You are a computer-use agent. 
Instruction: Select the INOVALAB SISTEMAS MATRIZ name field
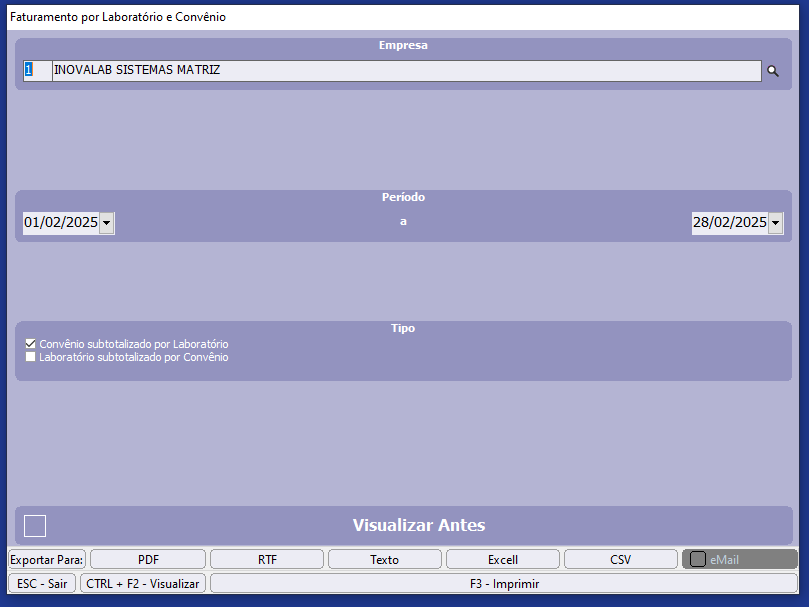click(405, 70)
